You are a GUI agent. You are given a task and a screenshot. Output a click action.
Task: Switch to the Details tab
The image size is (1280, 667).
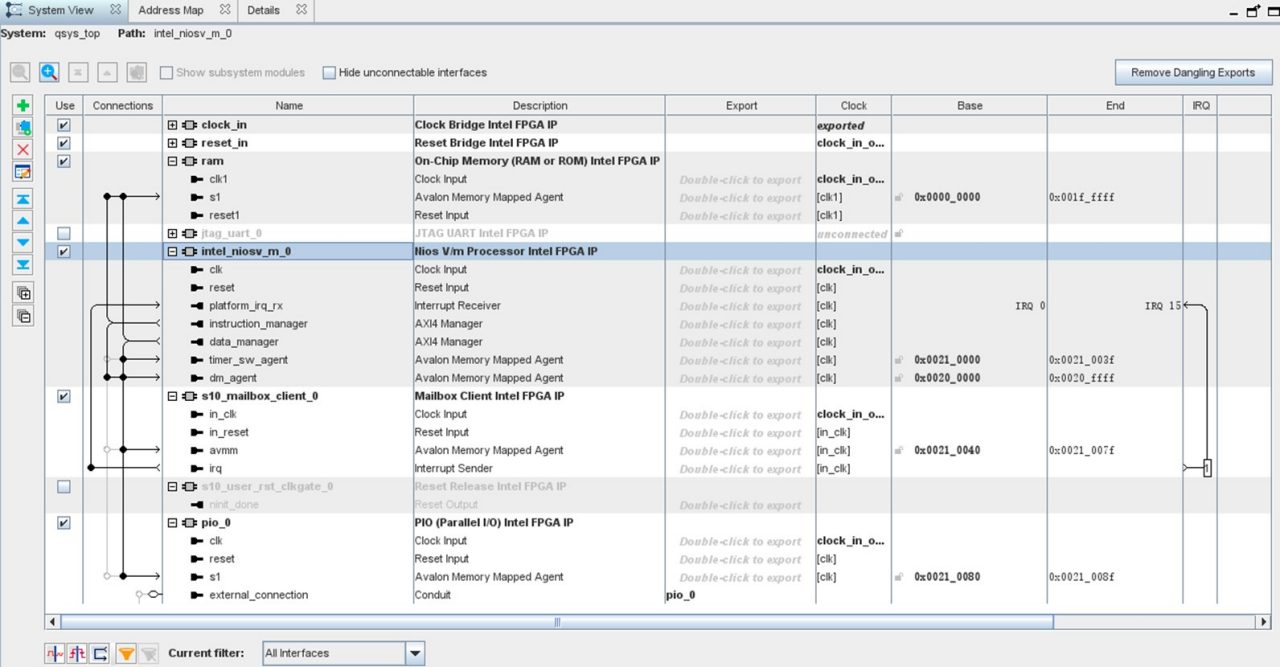(264, 10)
